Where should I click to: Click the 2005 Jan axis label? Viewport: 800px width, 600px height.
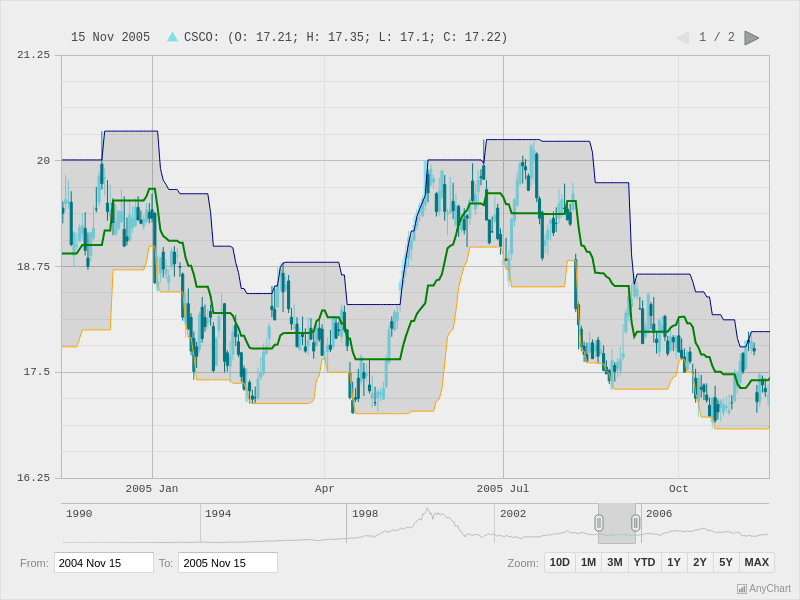click(x=152, y=489)
